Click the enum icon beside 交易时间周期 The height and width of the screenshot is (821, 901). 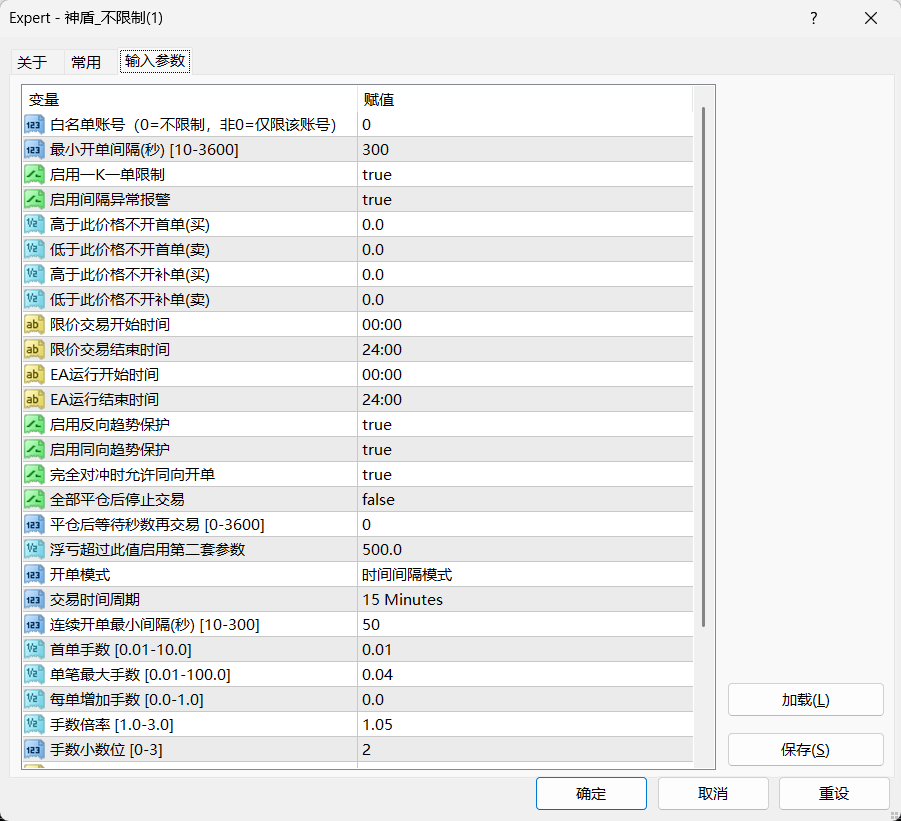34,600
